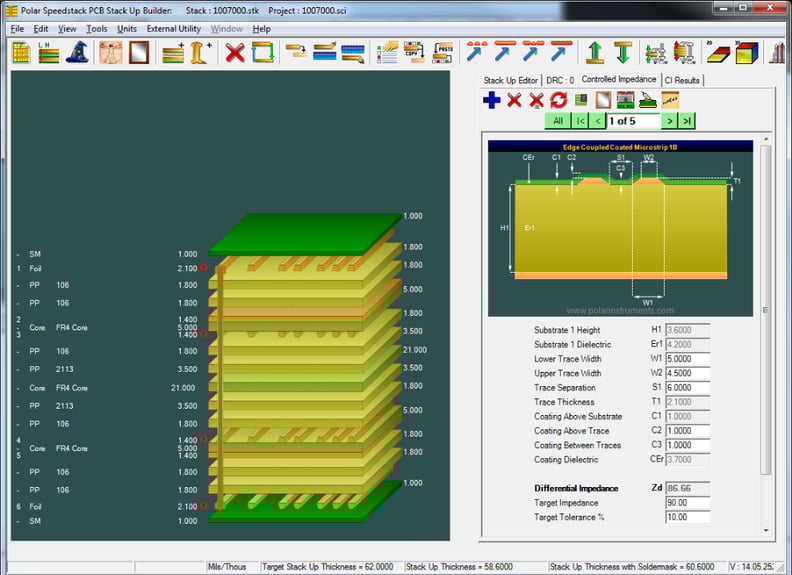This screenshot has width=792, height=575.
Task: Move selected layer down with green down arrow
Action: click(623, 53)
